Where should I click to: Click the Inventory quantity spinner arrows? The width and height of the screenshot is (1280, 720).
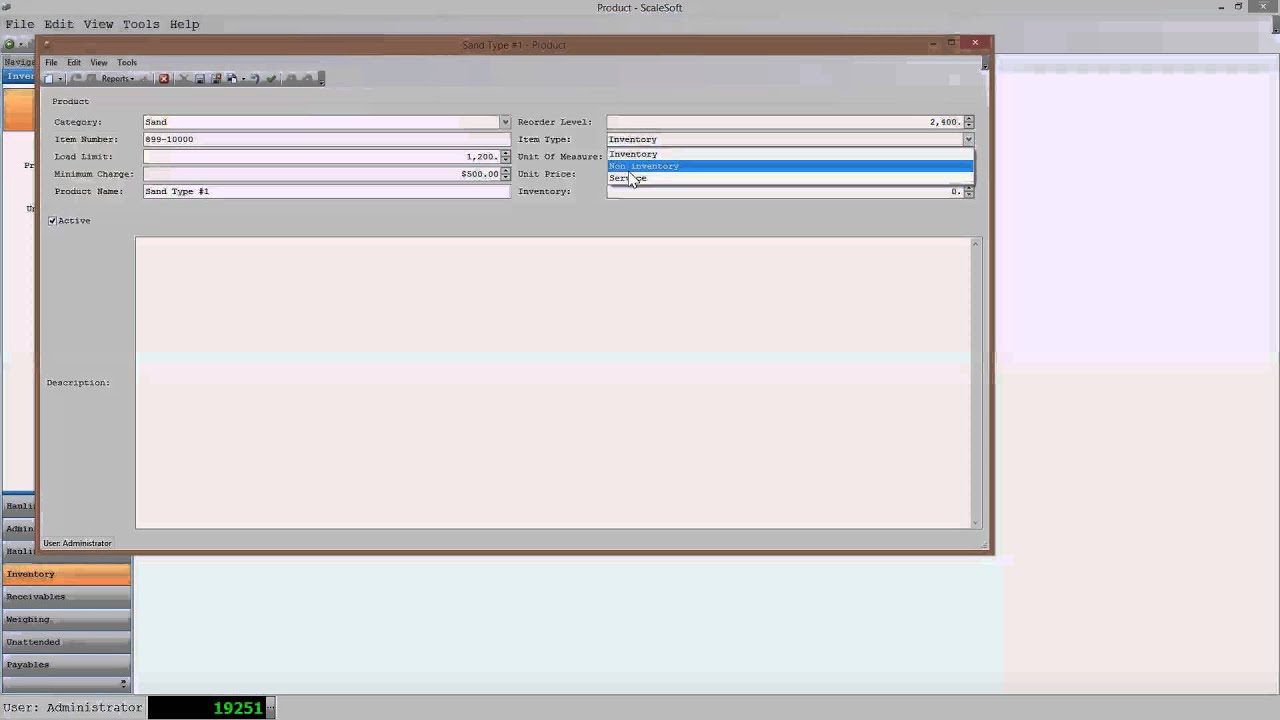969,191
